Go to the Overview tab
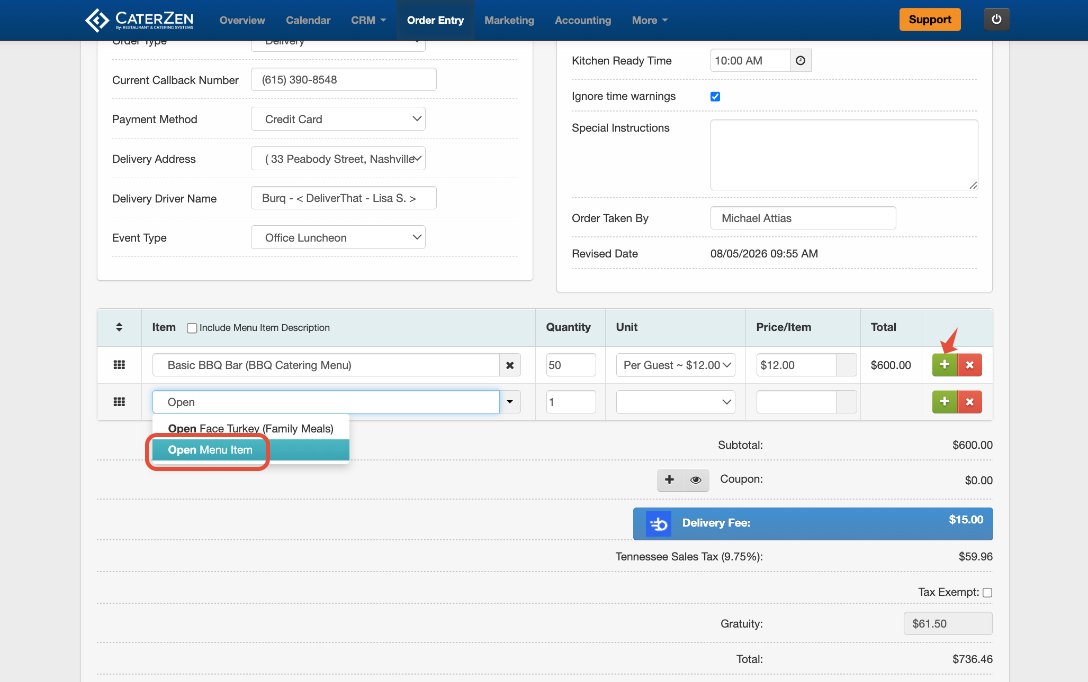Viewport: 1088px width, 682px height. tap(242, 20)
